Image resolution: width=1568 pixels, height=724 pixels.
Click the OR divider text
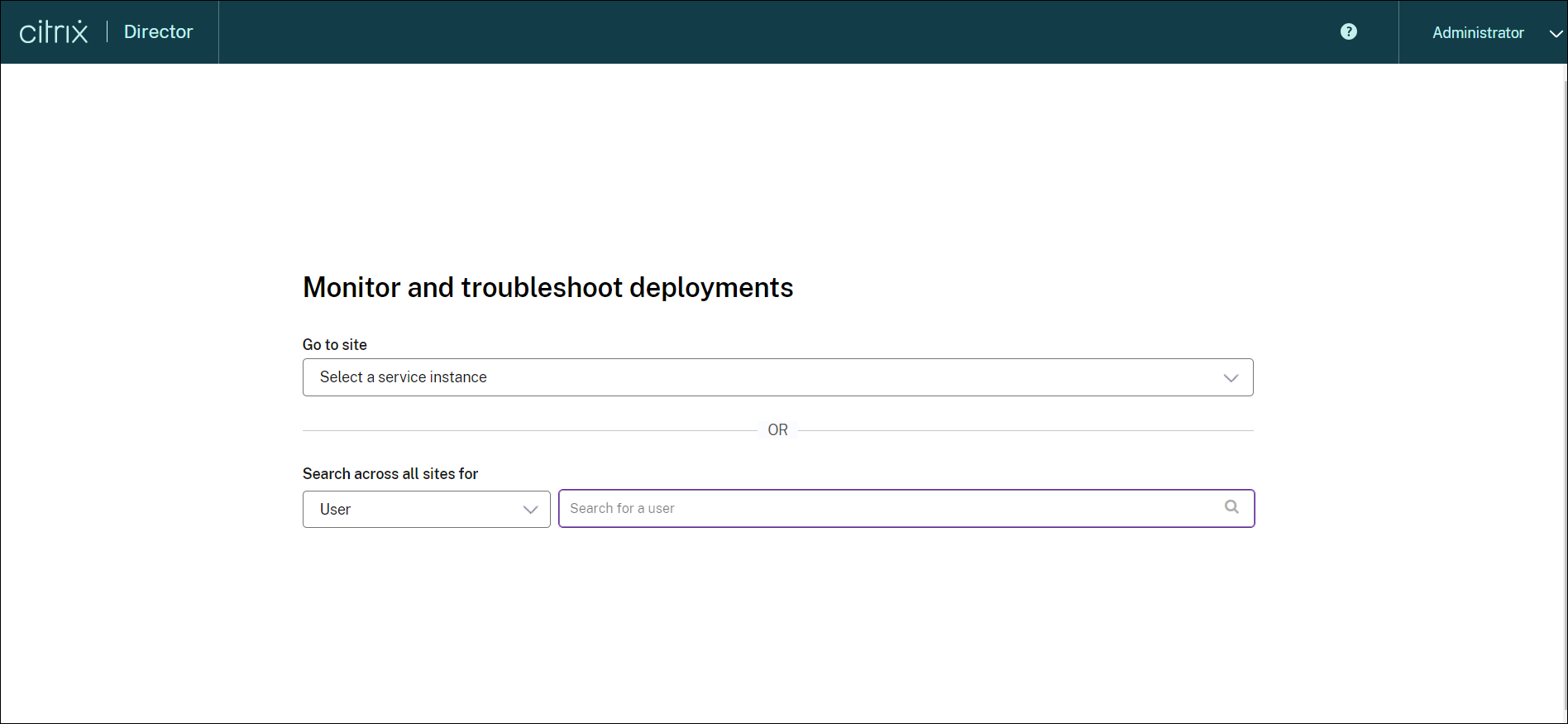(x=777, y=429)
